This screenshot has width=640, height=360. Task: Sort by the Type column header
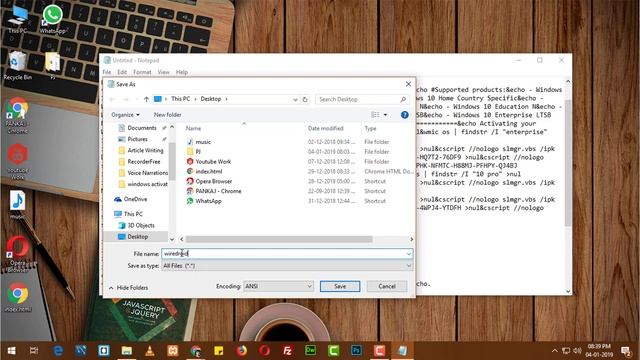coord(370,128)
